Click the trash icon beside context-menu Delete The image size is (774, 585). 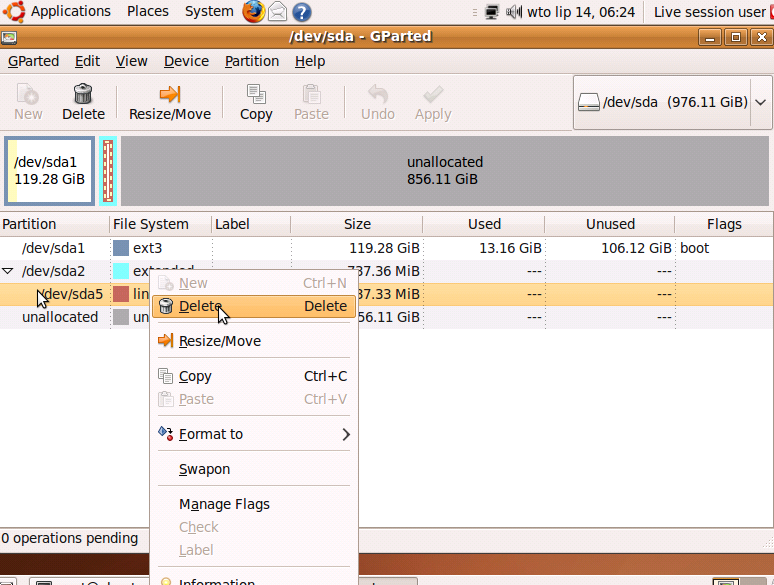[166, 306]
